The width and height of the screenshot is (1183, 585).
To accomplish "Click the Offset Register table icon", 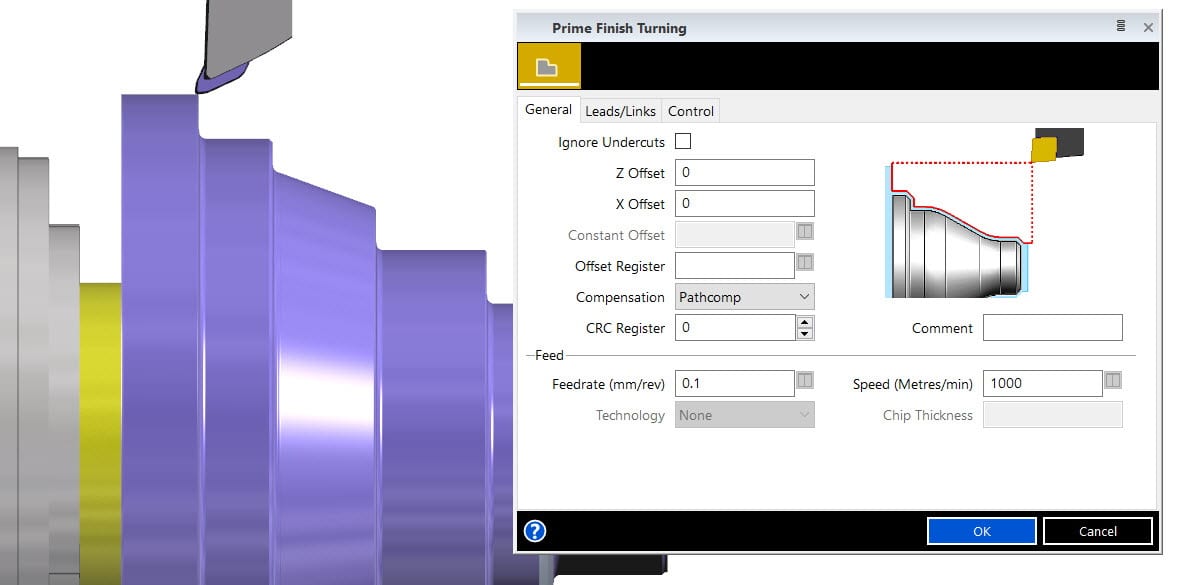I will pyautogui.click(x=805, y=263).
